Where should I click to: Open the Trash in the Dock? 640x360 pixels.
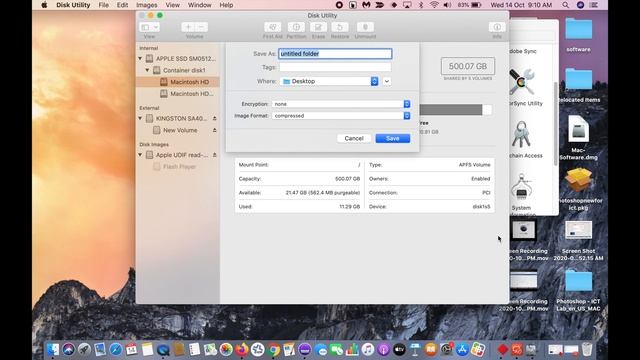[587, 349]
